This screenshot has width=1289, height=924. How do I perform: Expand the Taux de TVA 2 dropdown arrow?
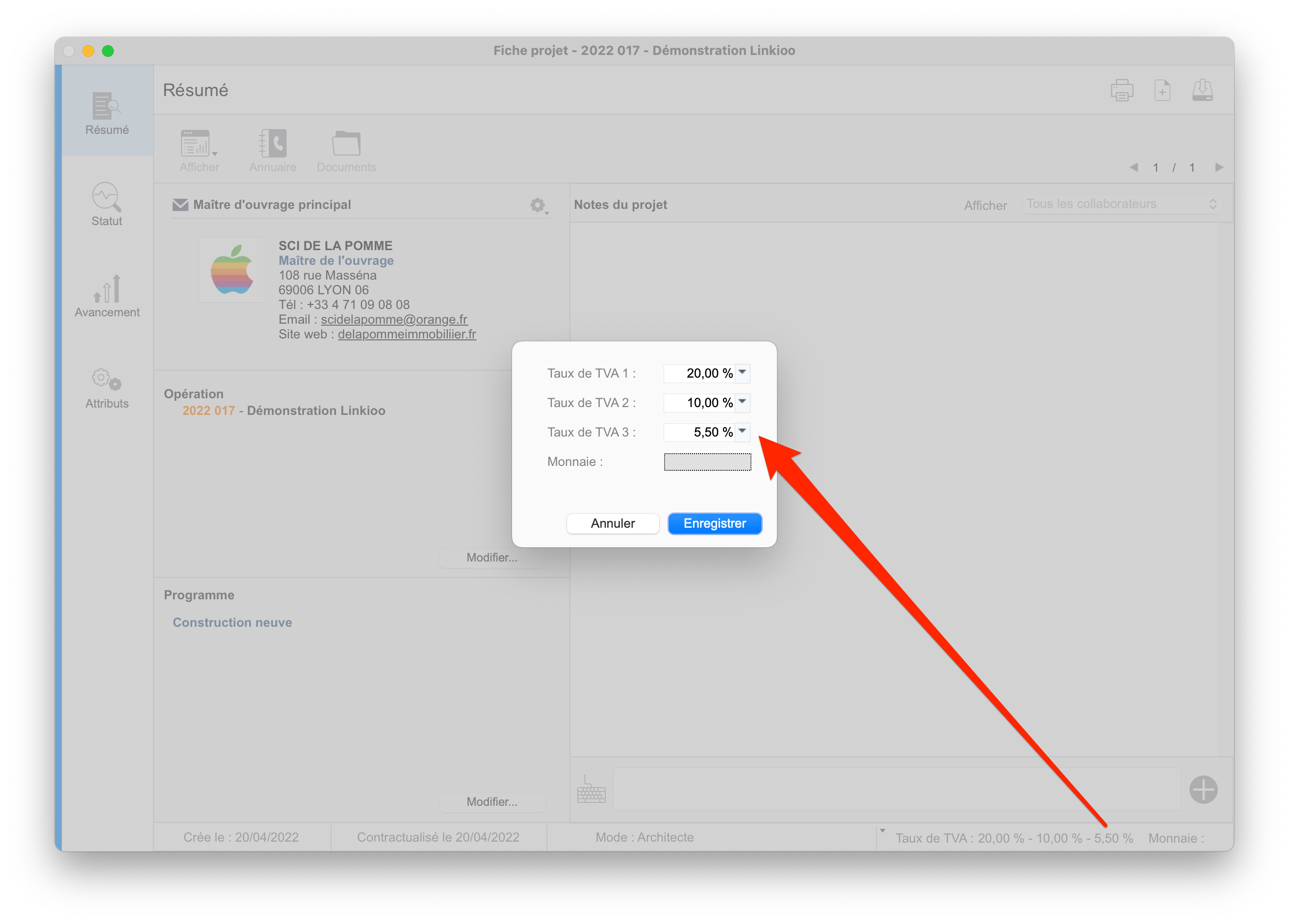742,402
